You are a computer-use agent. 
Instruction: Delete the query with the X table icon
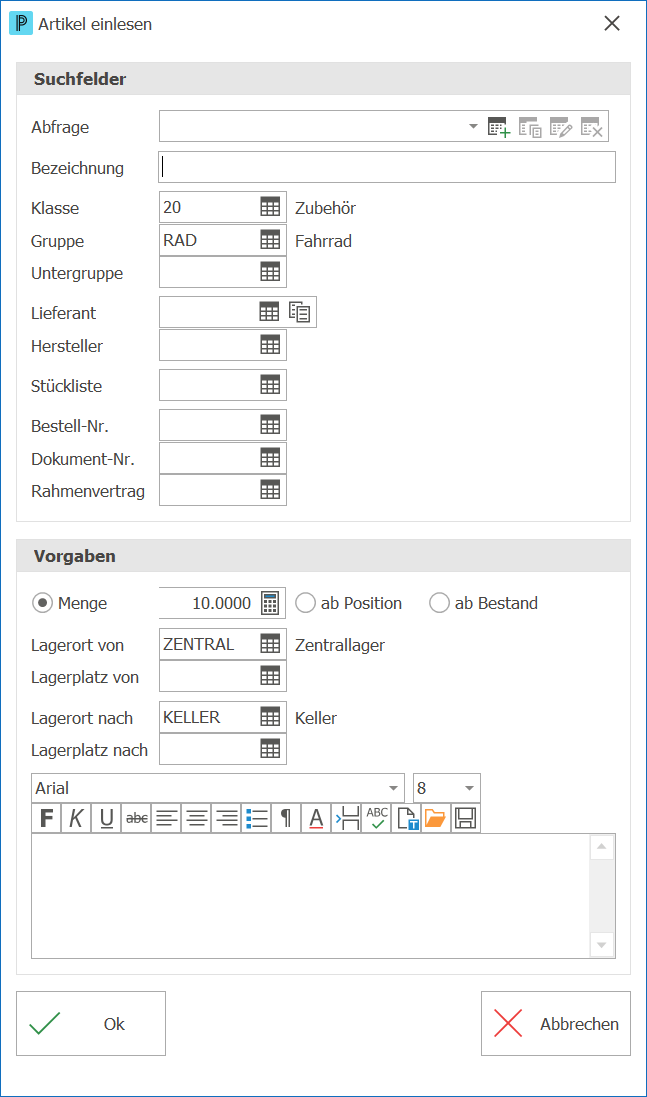pyautogui.click(x=592, y=127)
